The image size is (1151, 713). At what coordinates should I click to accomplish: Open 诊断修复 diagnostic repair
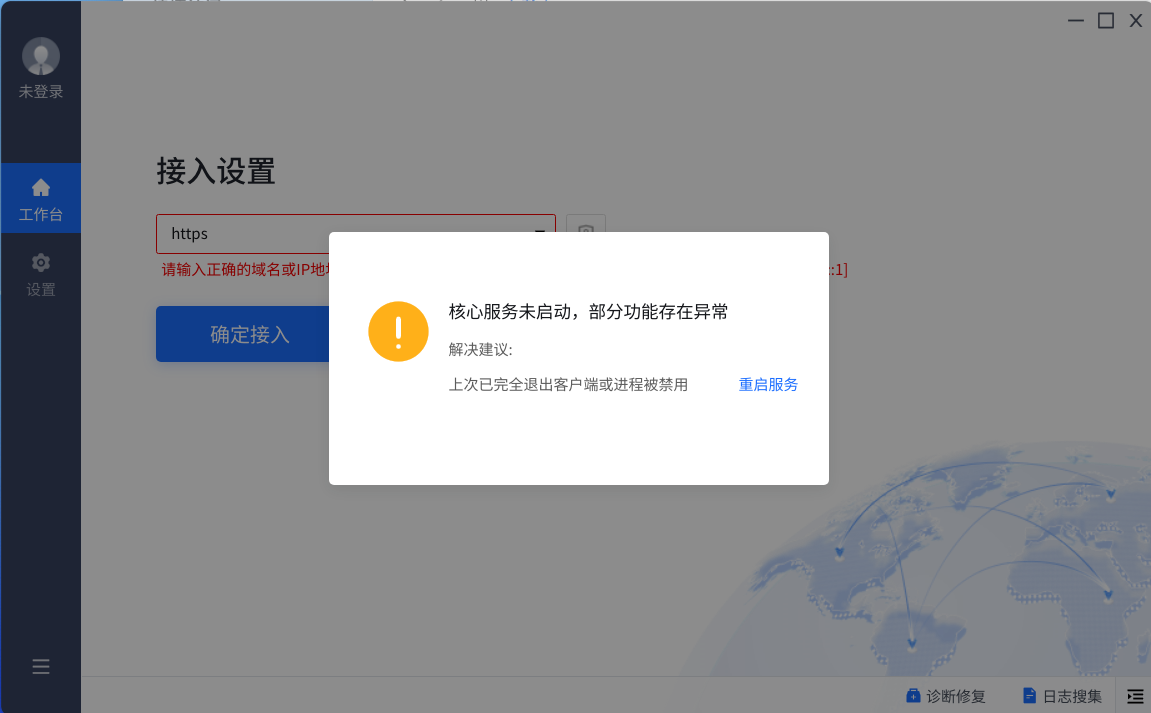[945, 696]
